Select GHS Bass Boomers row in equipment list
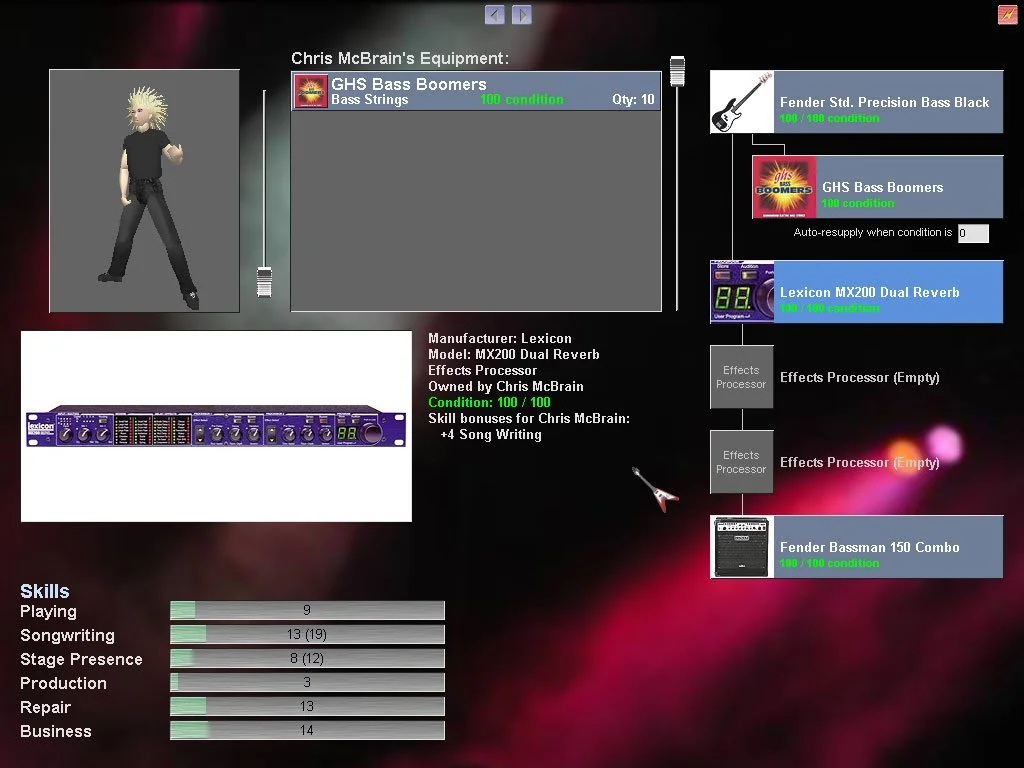 [x=476, y=91]
